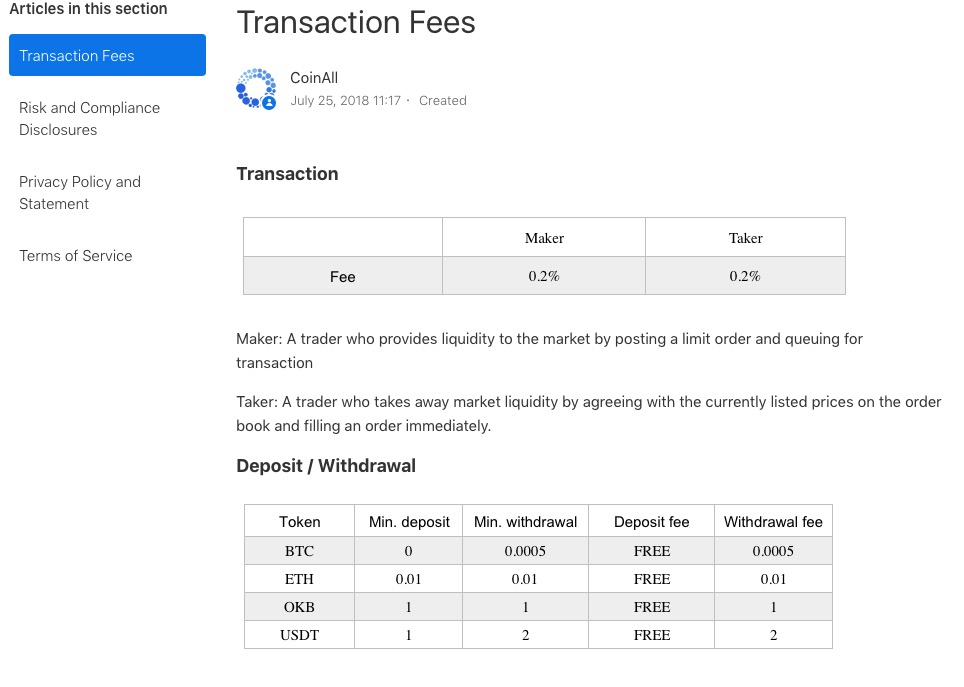Click the CoinAll author name
Image resolution: width=964 pixels, height=687 pixels.
[x=314, y=78]
